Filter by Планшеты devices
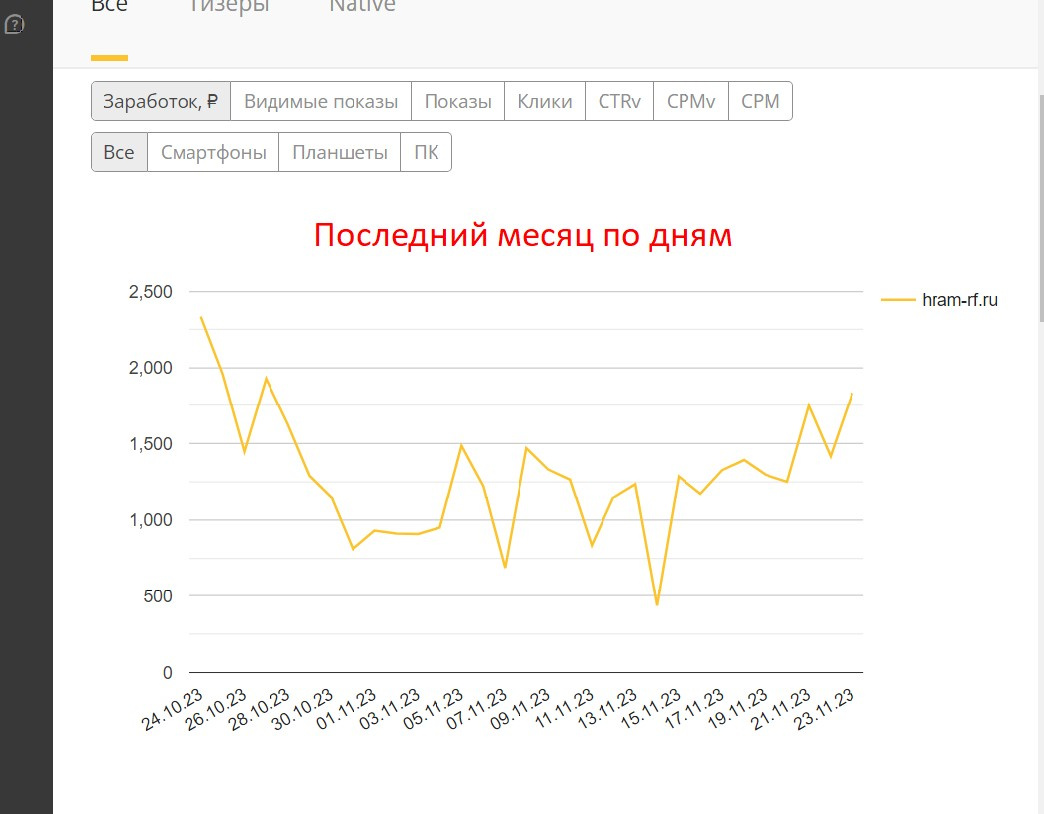1044x814 pixels. pyautogui.click(x=340, y=152)
